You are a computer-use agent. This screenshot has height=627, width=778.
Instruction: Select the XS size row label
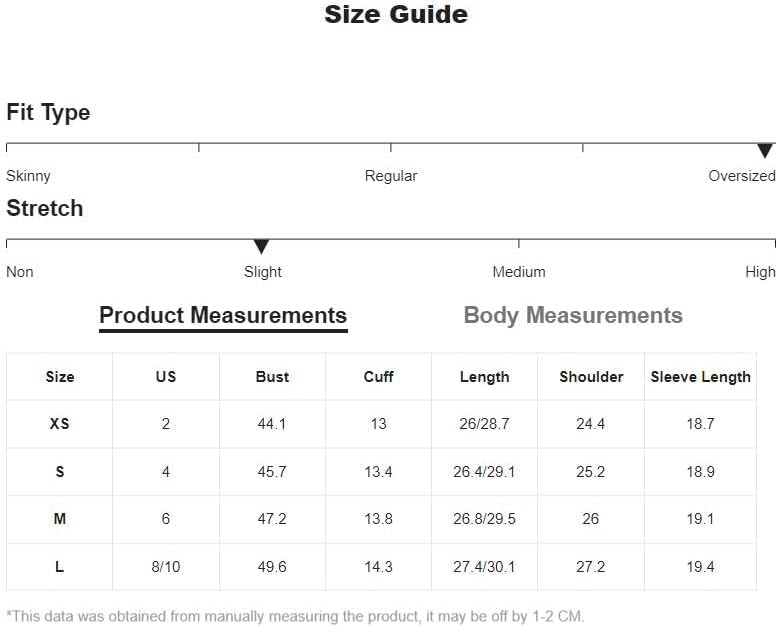tap(60, 424)
